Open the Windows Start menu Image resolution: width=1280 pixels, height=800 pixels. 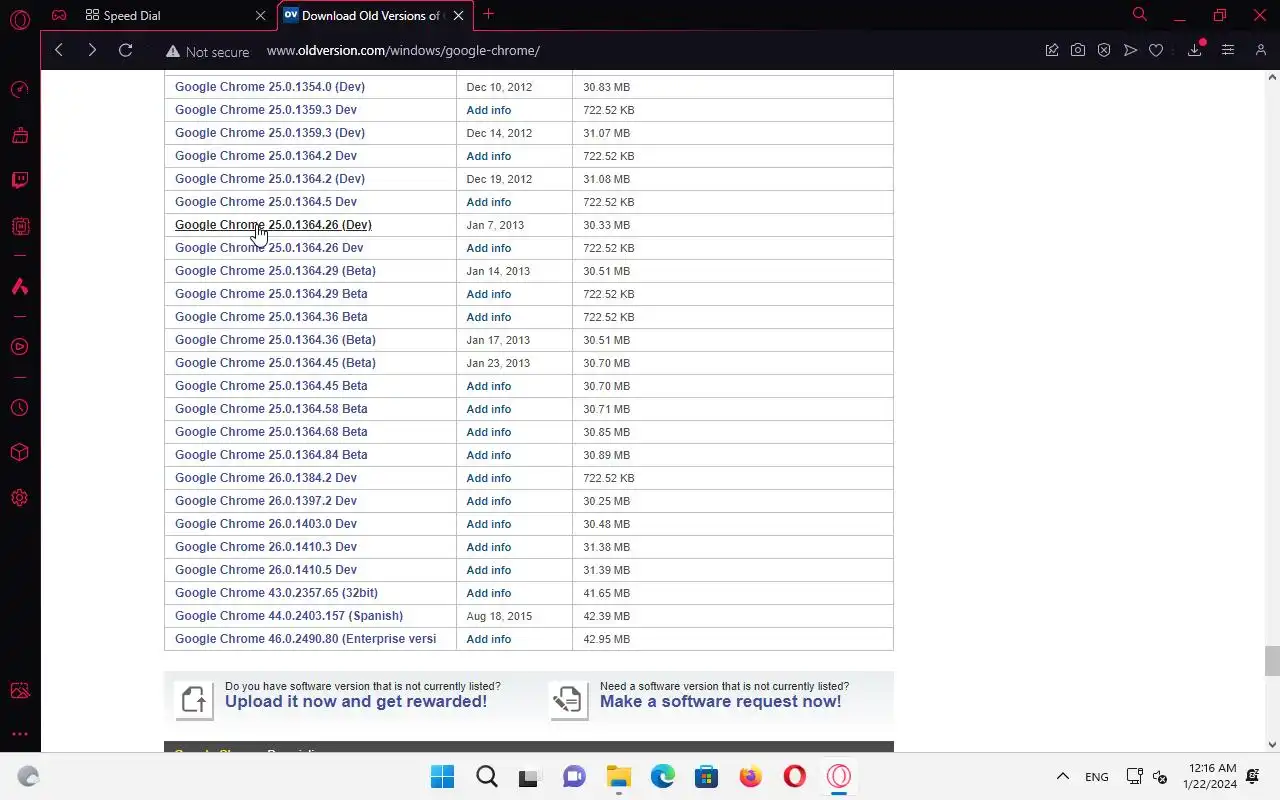442,776
